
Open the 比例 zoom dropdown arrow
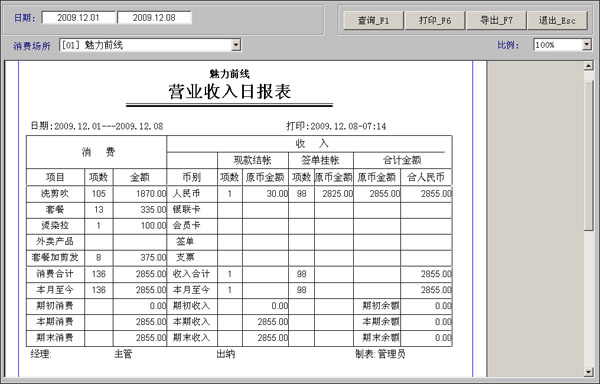click(587, 45)
